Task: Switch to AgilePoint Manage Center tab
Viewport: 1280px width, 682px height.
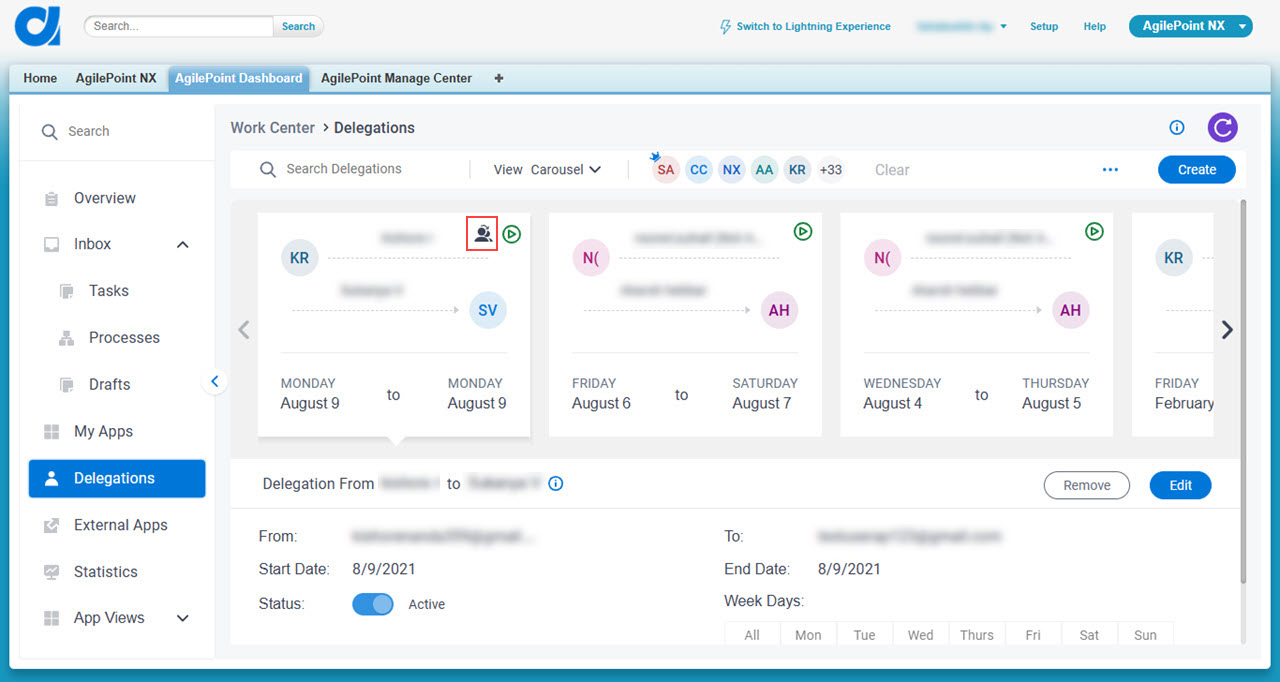Action: (x=396, y=78)
